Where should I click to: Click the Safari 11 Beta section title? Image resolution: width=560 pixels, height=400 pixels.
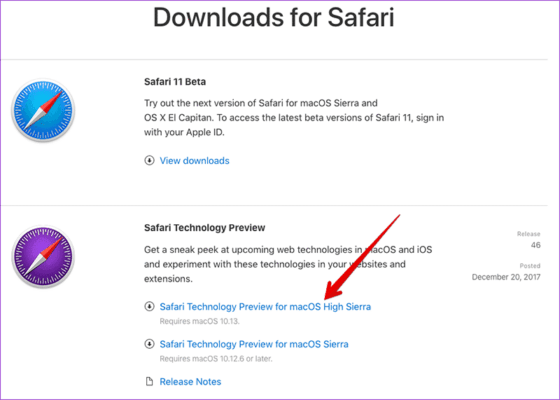pyautogui.click(x=175, y=82)
